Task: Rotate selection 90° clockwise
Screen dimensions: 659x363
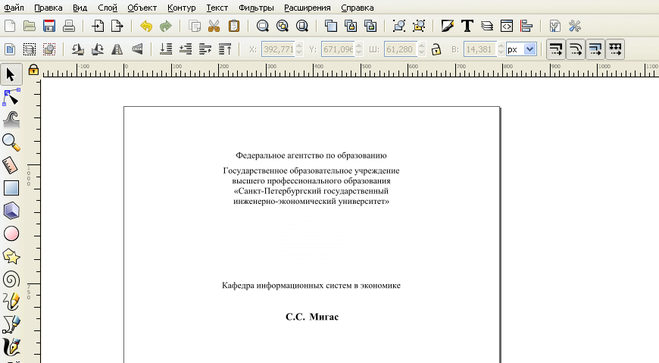Action: tap(97, 49)
